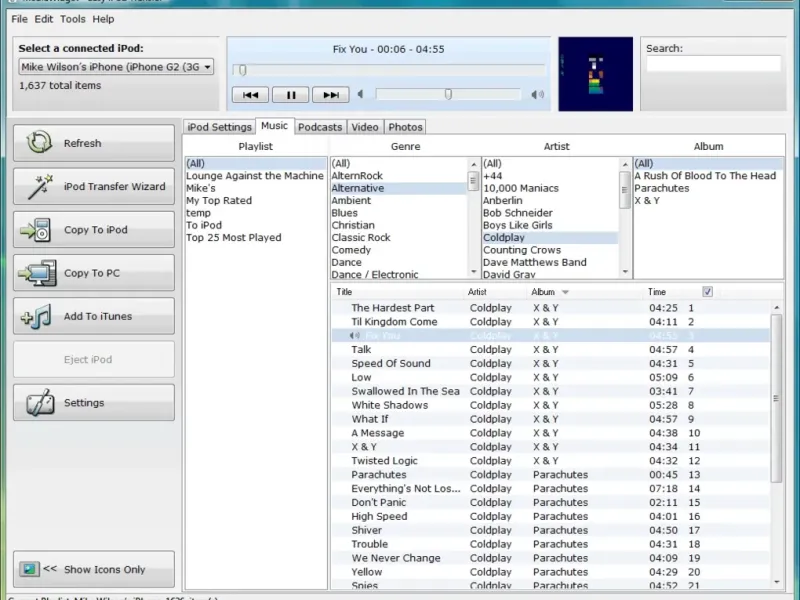
Task: Click the volume slider handle
Action: coord(448,94)
